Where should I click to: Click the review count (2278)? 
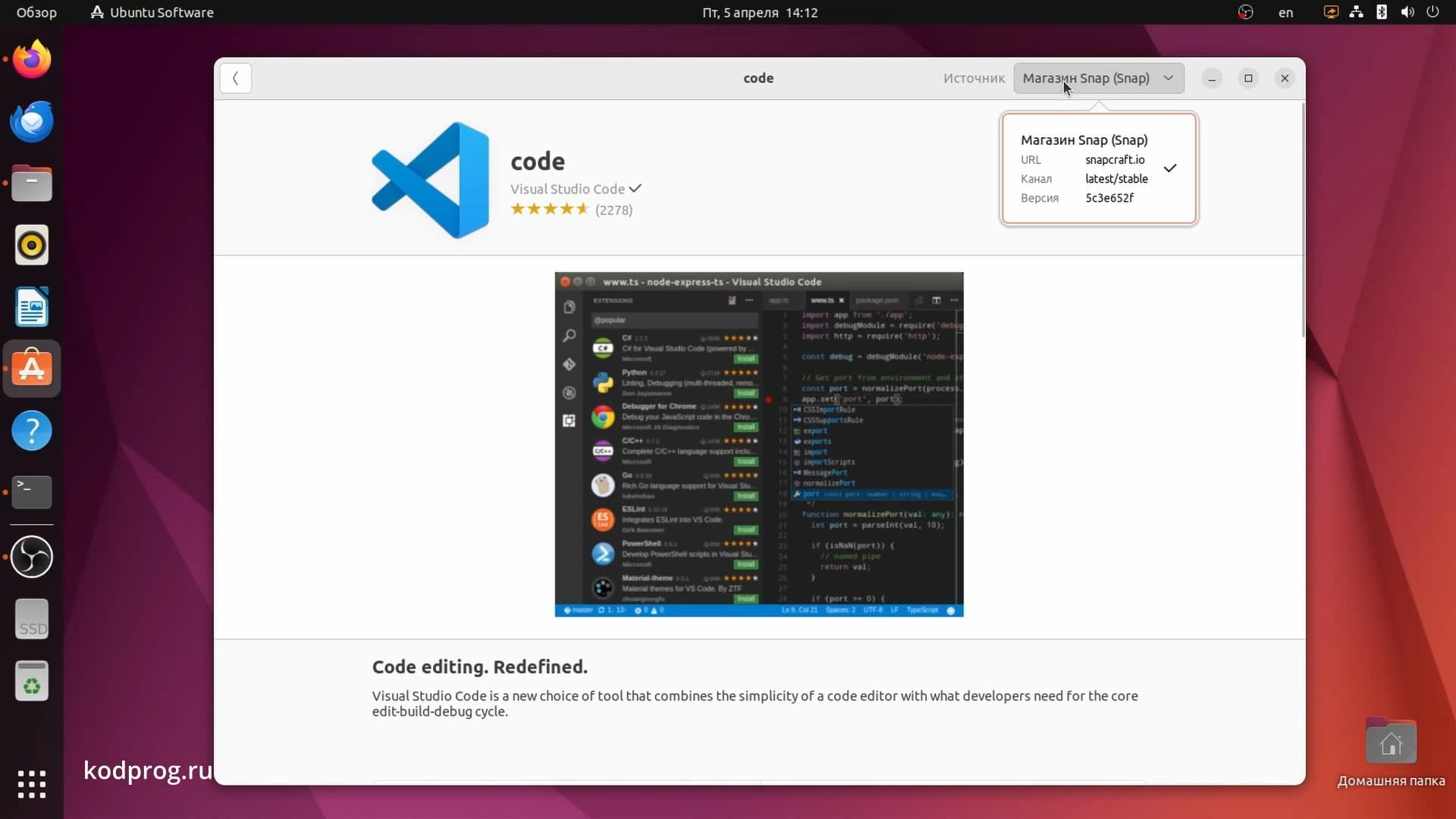(x=613, y=210)
